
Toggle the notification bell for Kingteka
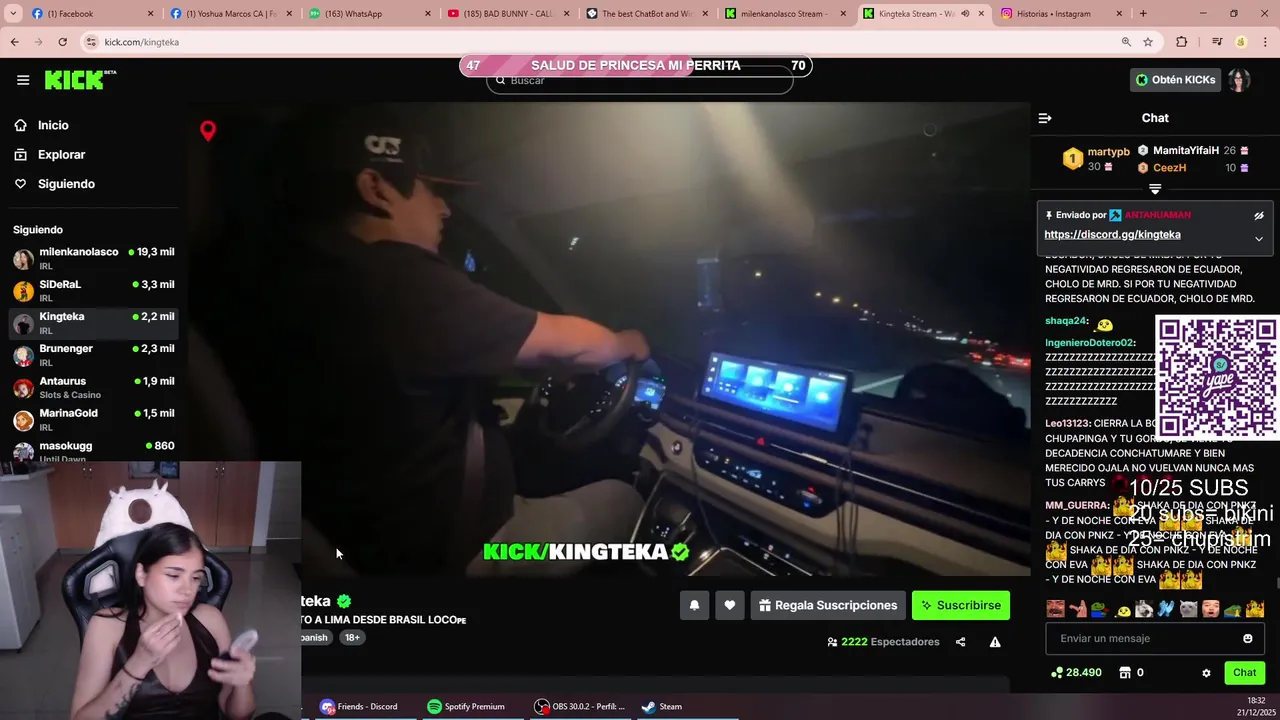[694, 605]
